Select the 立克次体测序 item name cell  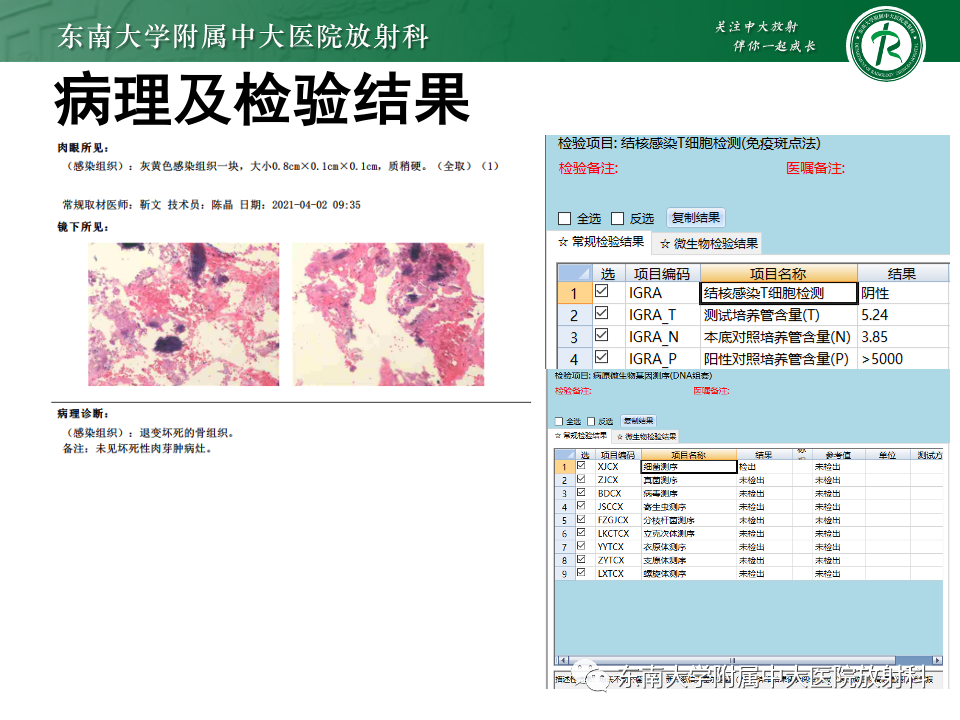tap(689, 534)
